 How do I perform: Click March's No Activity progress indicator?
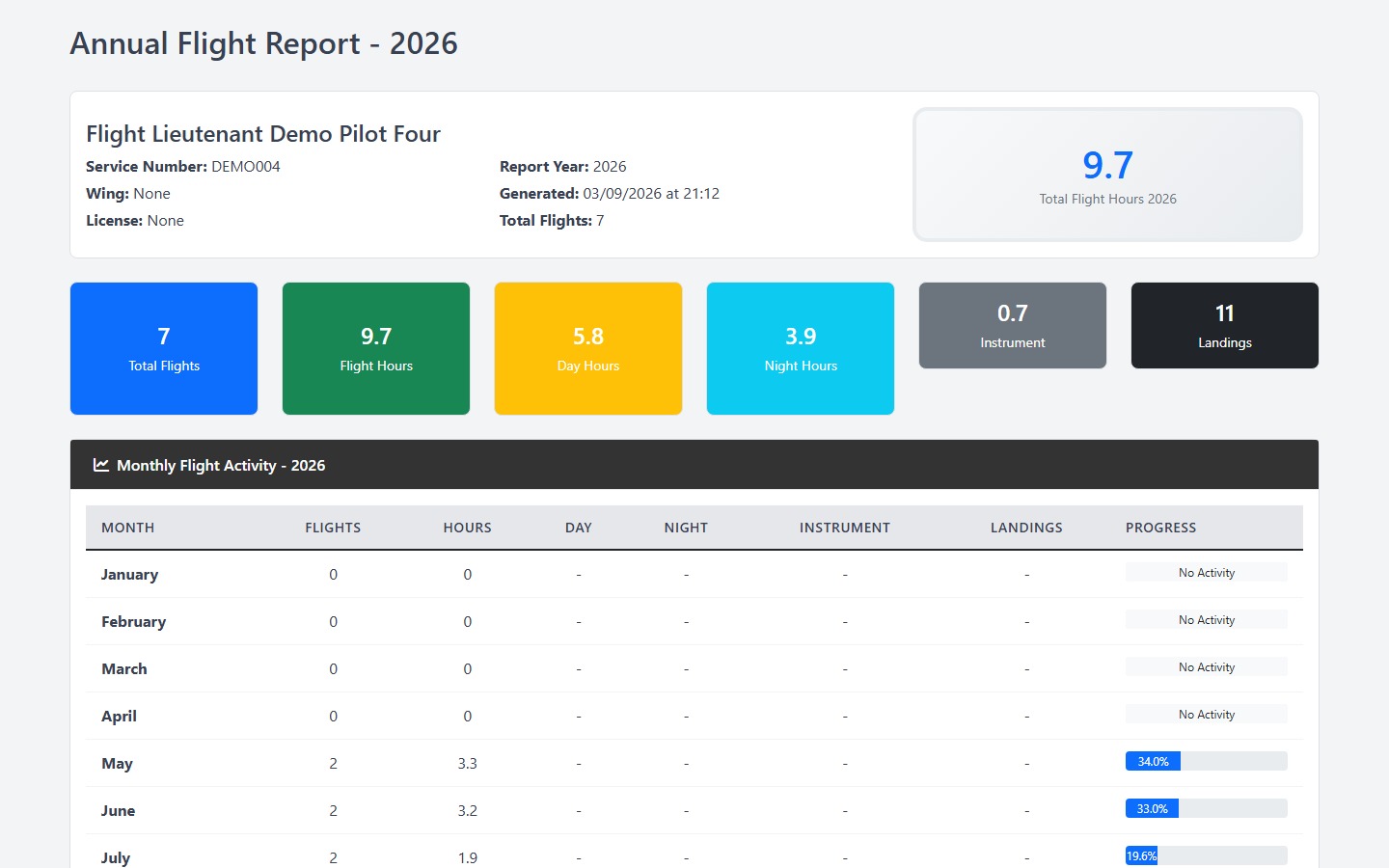coord(1207,666)
